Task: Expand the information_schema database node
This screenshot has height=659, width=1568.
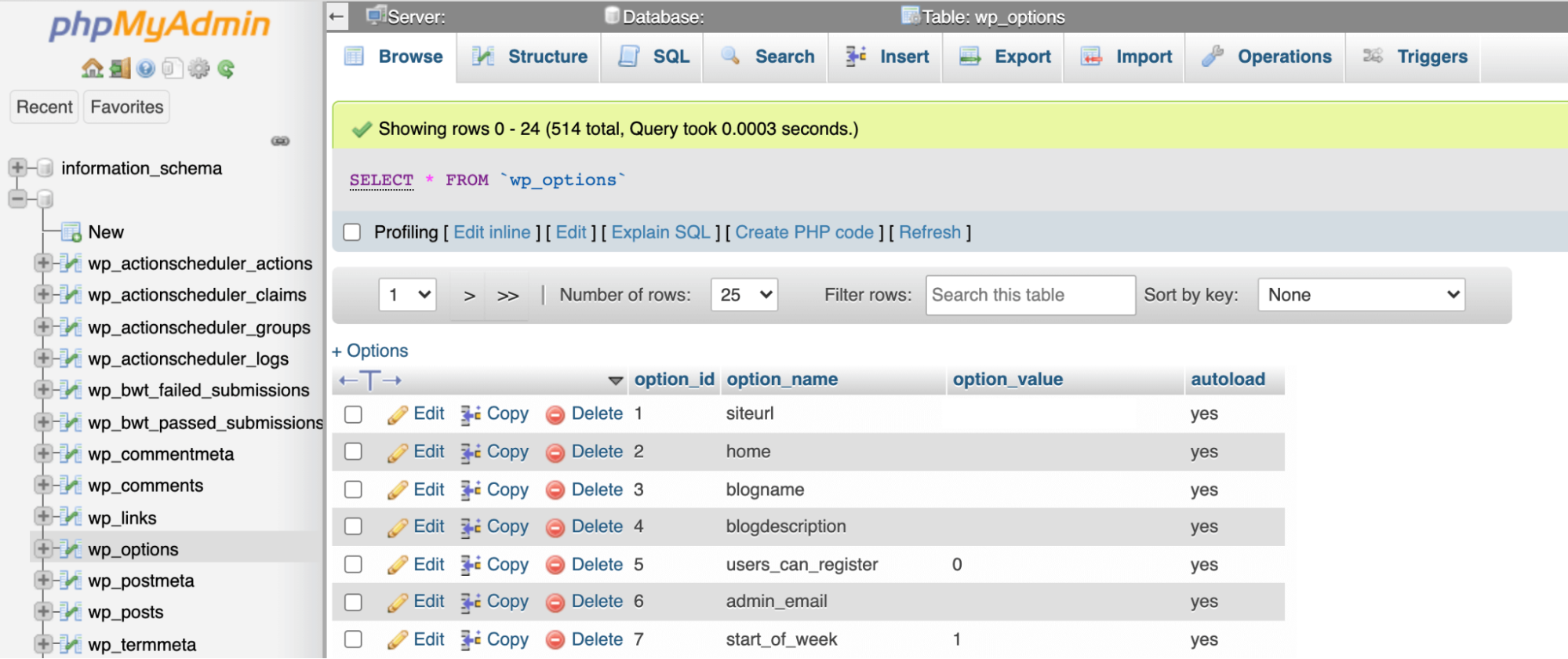Action: pos(17,167)
